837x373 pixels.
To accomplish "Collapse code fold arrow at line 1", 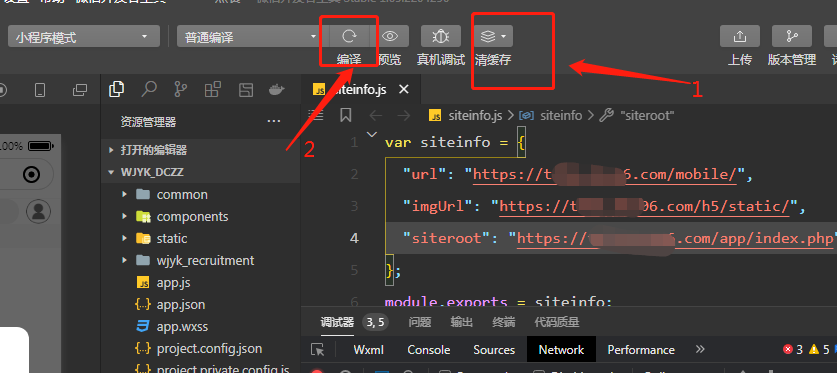I will point(372,134).
